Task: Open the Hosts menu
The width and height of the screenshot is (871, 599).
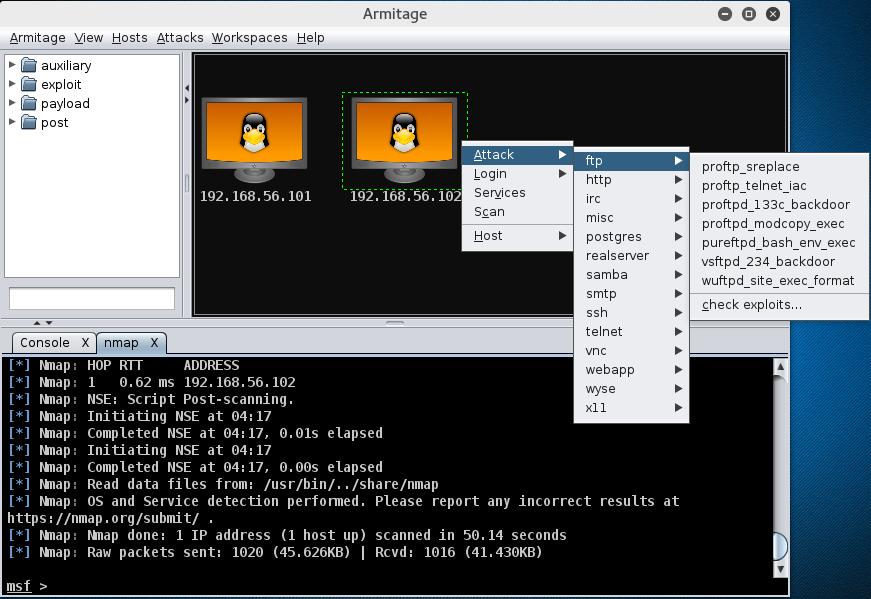Action: pos(129,38)
